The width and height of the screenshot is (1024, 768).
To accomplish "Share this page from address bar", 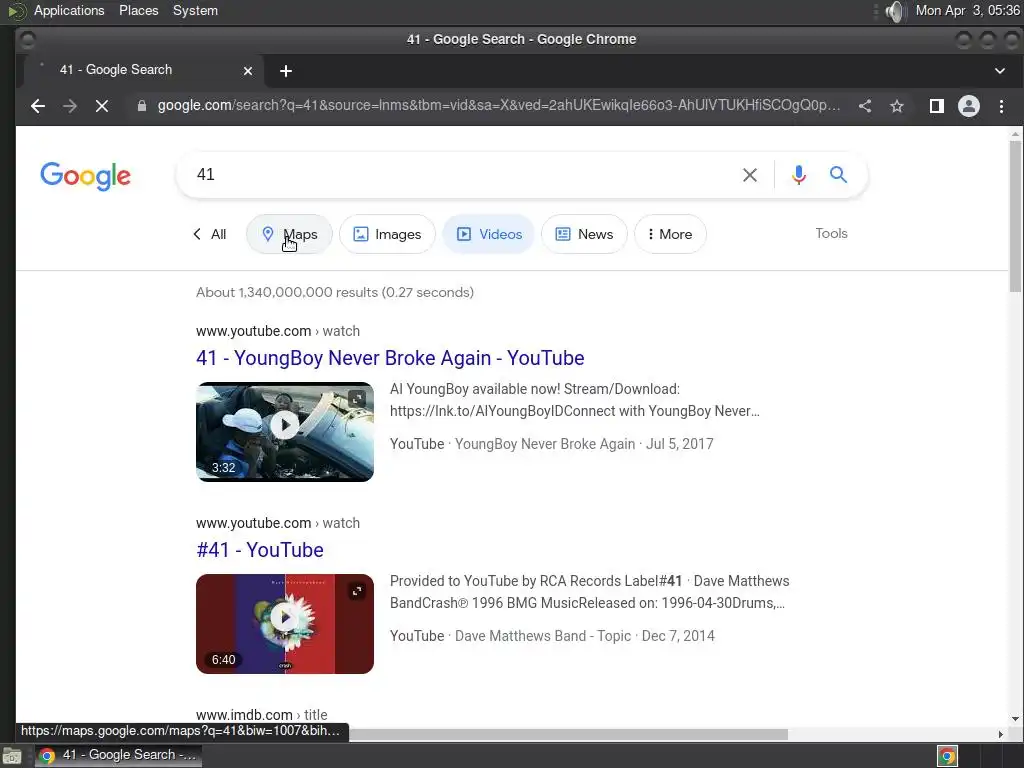I will [x=865, y=106].
